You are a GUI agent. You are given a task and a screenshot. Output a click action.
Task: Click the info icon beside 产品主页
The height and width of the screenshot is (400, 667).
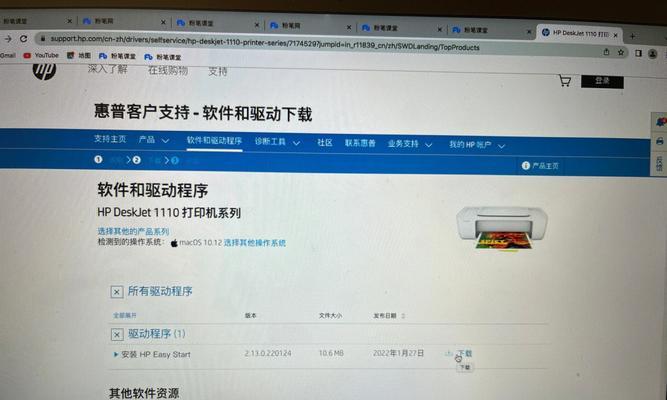coord(526,166)
